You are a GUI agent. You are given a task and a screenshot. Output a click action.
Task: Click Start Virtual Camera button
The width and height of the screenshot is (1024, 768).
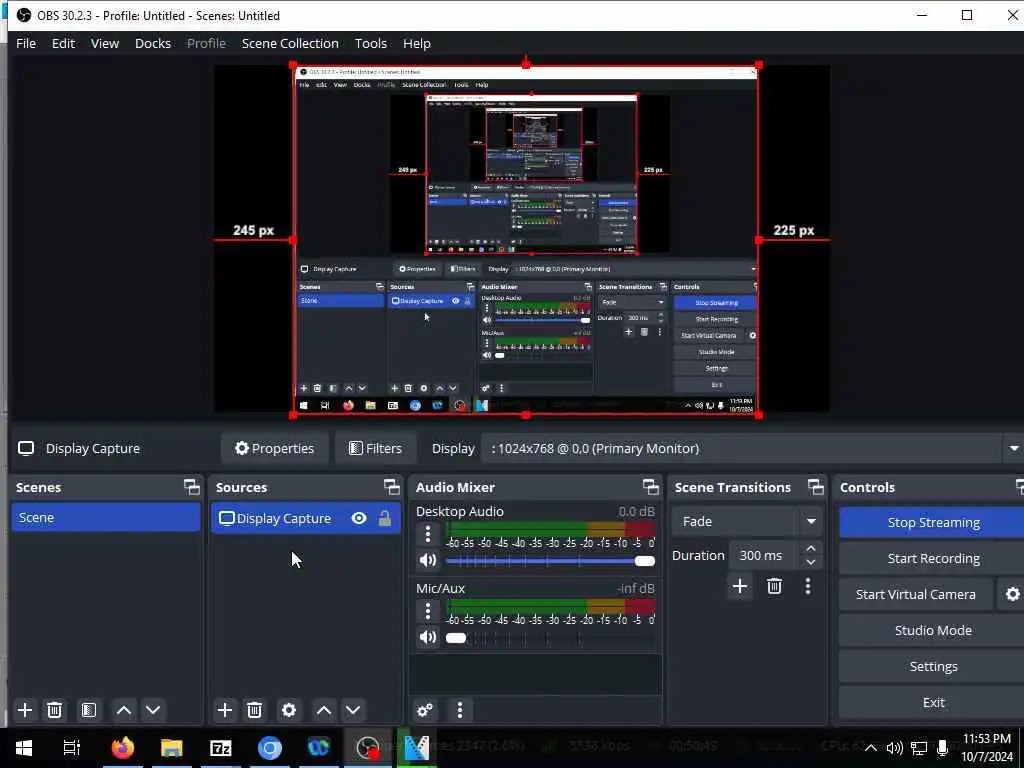click(916, 594)
